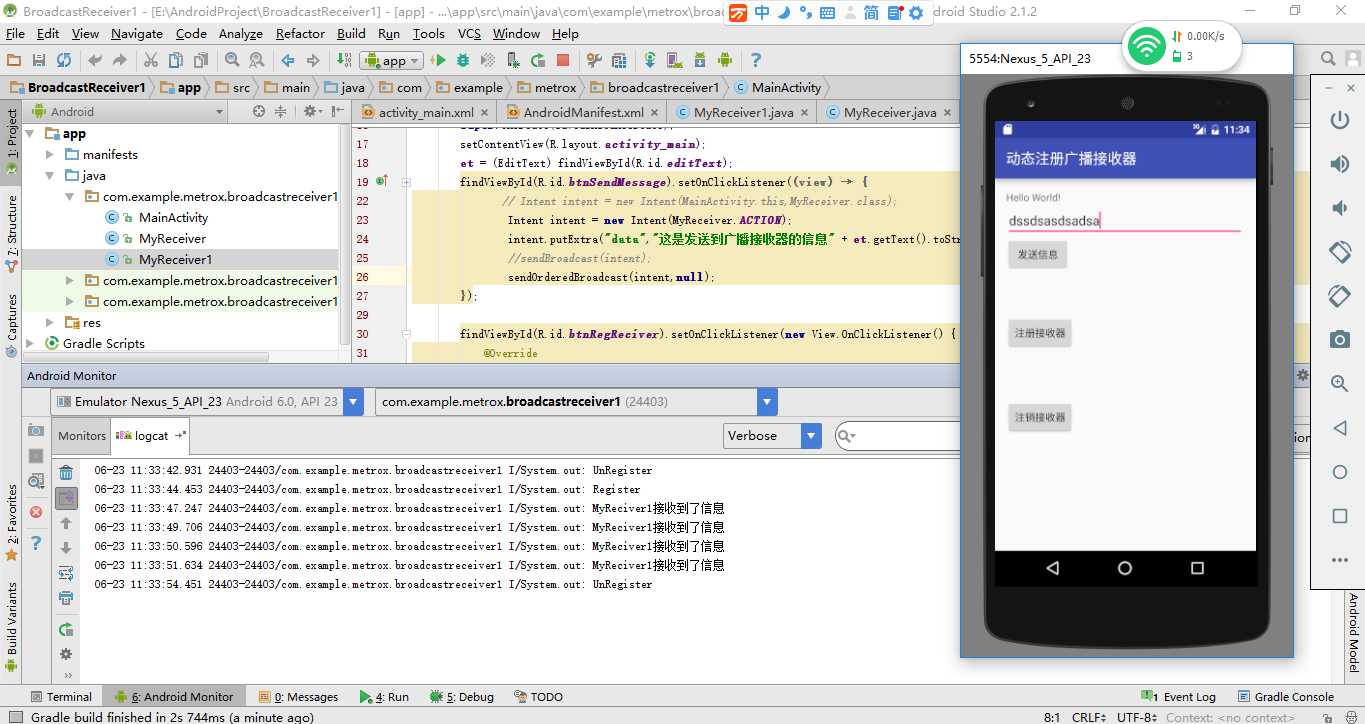Viewport: 1365px width, 724px height.
Task: Open SDK Manager toolbar icon
Action: [x=700, y=60]
